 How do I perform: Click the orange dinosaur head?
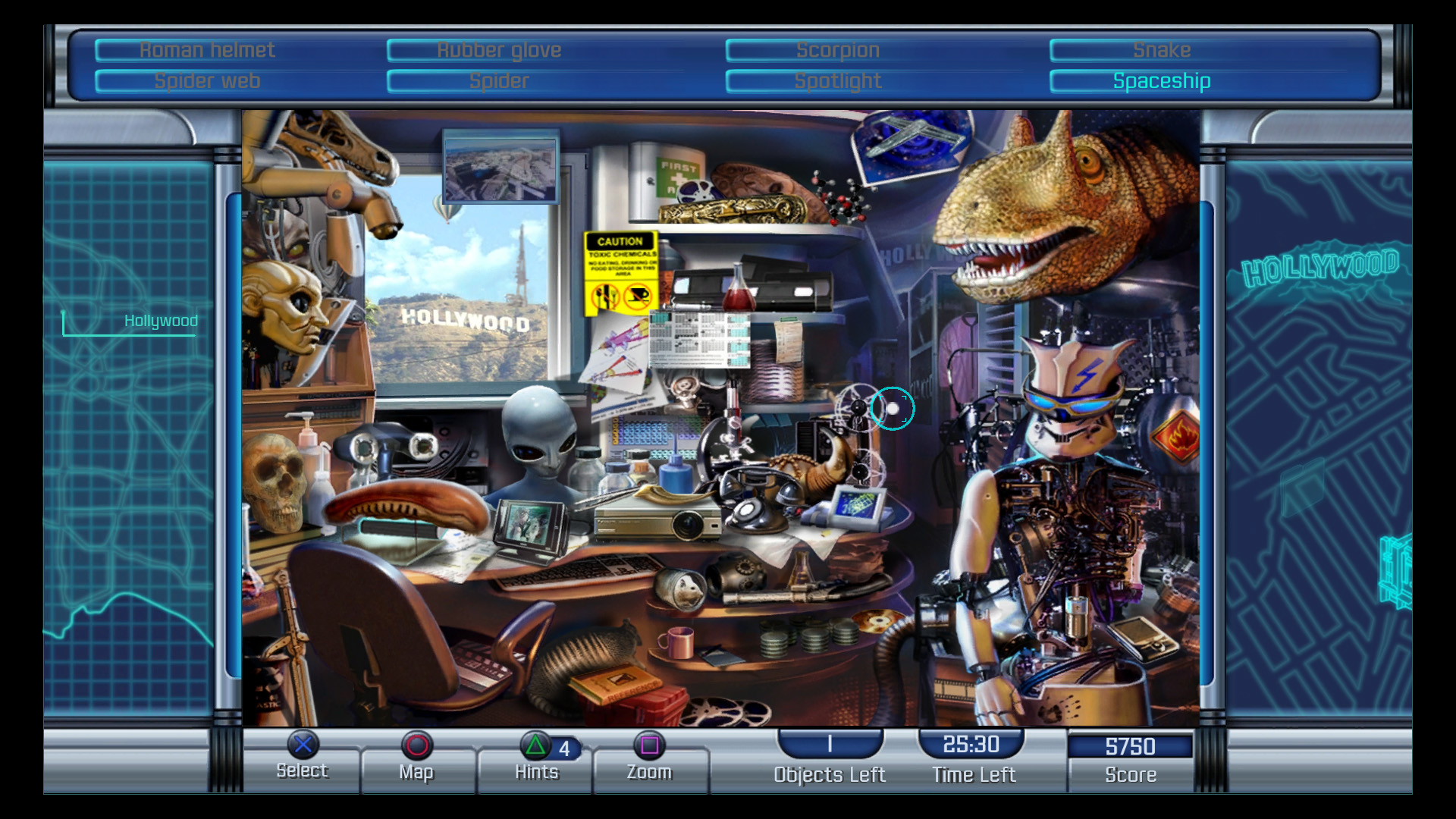tap(1062, 205)
